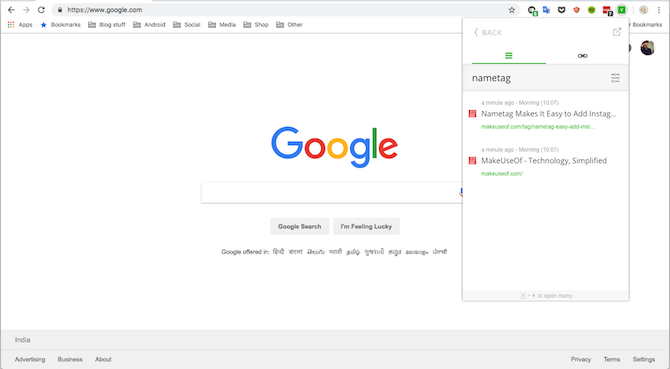Toggle the green Y extension popup
The height and width of the screenshot is (369, 670).
(x=622, y=10)
